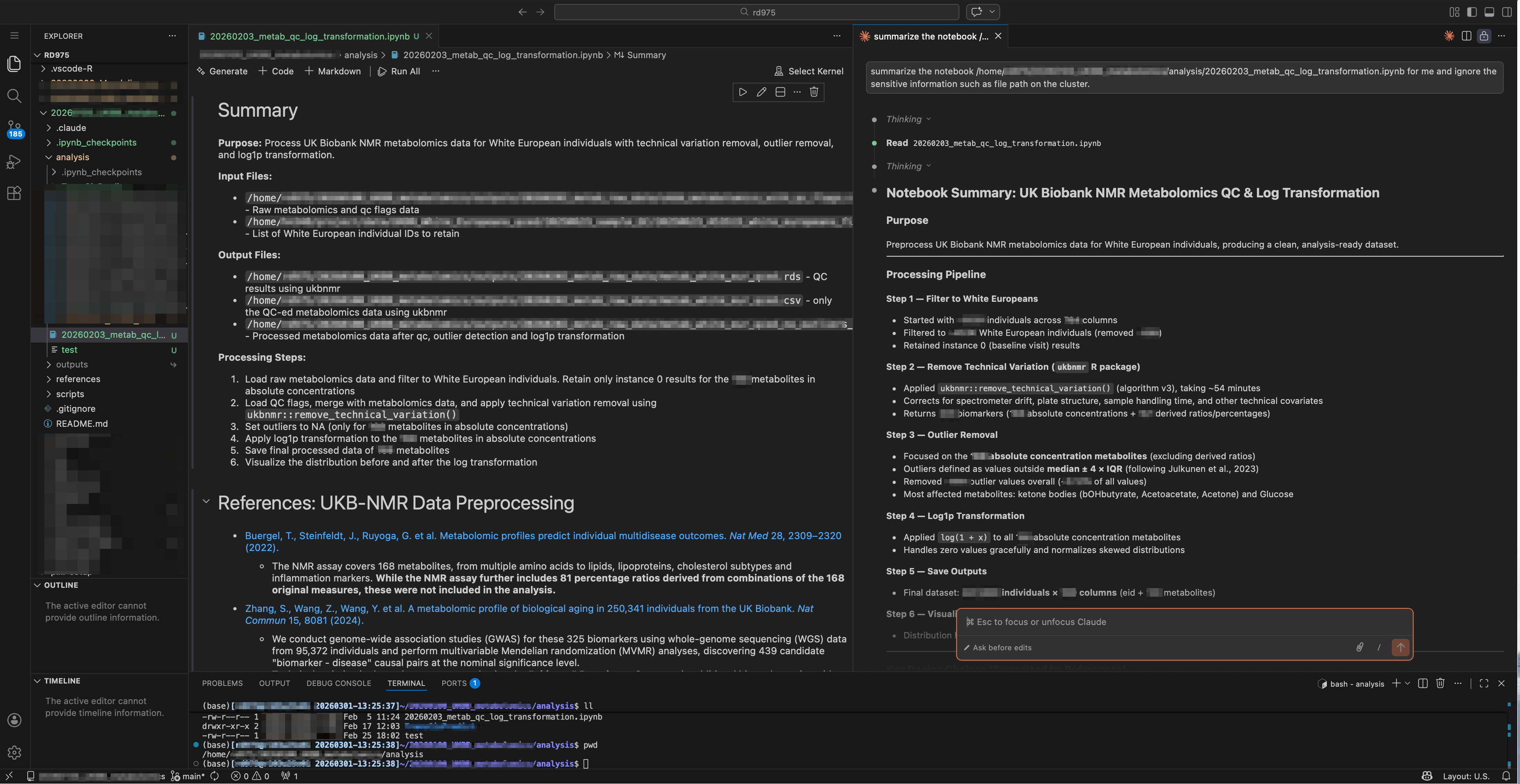The height and width of the screenshot is (784, 1520).
Task: Attach a file in the Claude input box
Action: tap(1360, 647)
